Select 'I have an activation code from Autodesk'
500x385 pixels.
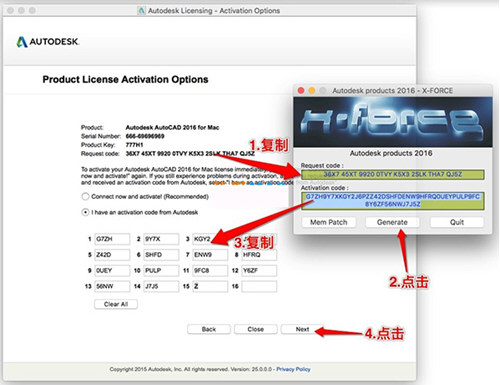click(x=85, y=212)
